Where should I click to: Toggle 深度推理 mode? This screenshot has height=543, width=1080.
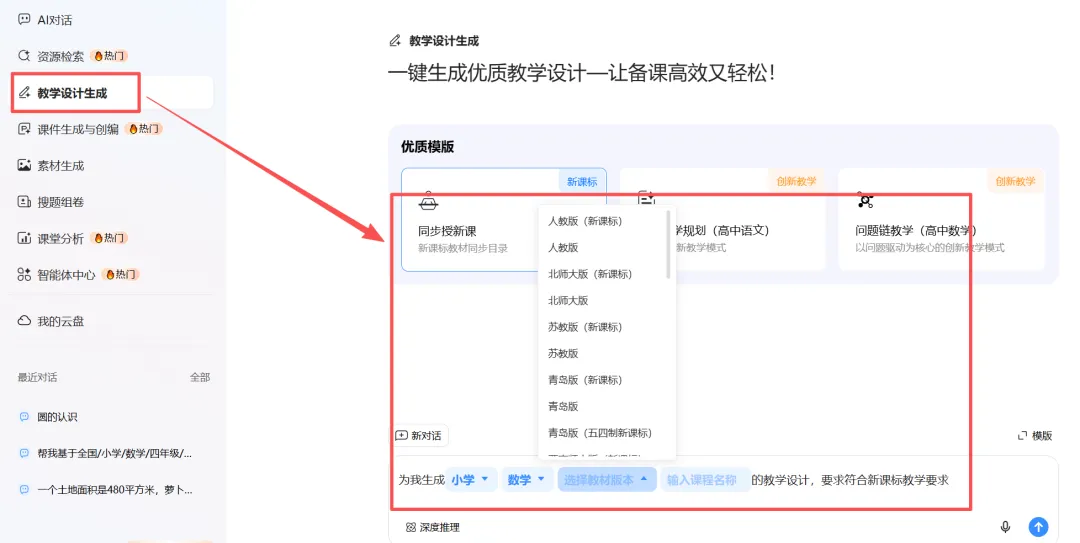433,527
